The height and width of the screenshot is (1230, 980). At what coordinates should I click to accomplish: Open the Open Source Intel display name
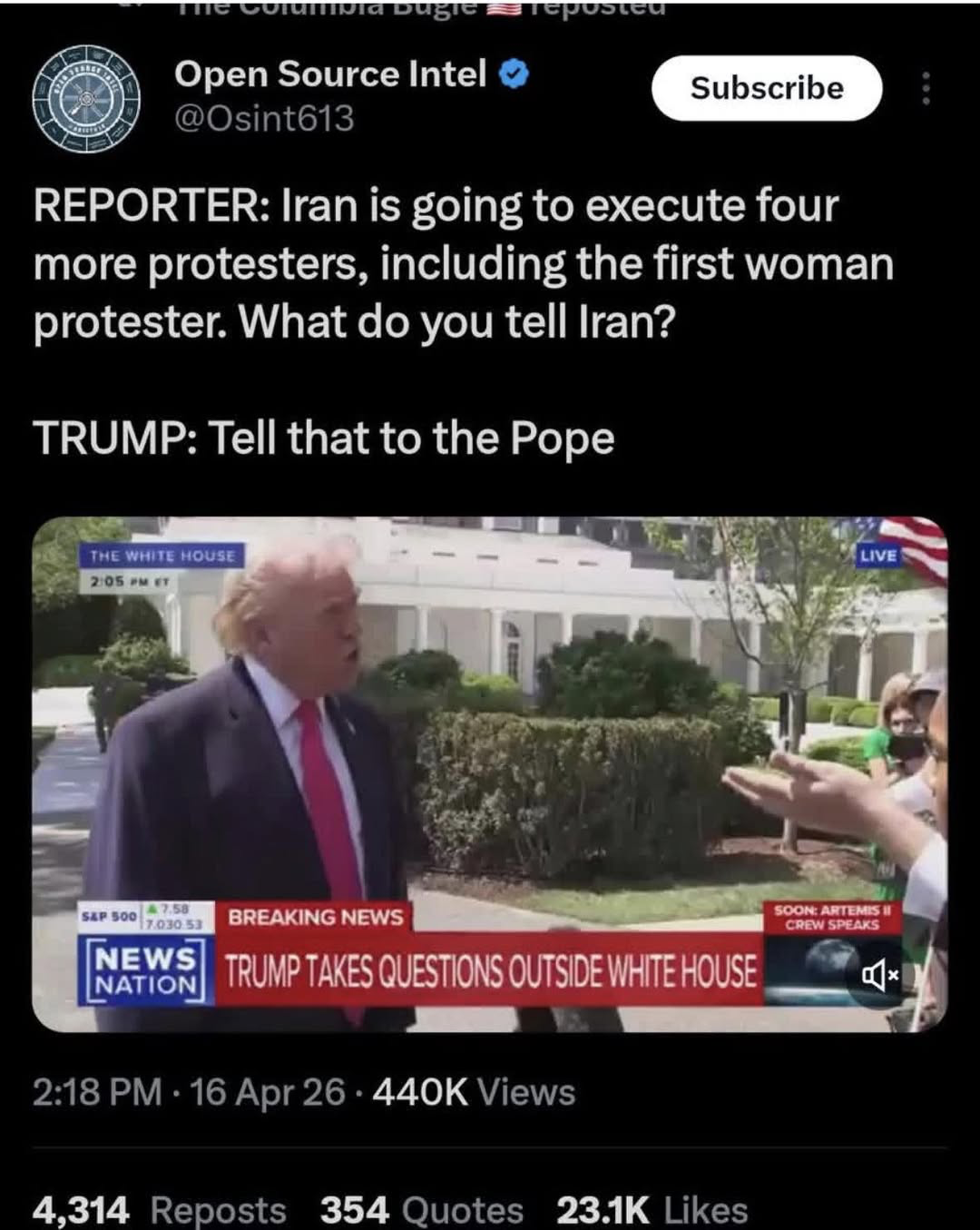330,74
